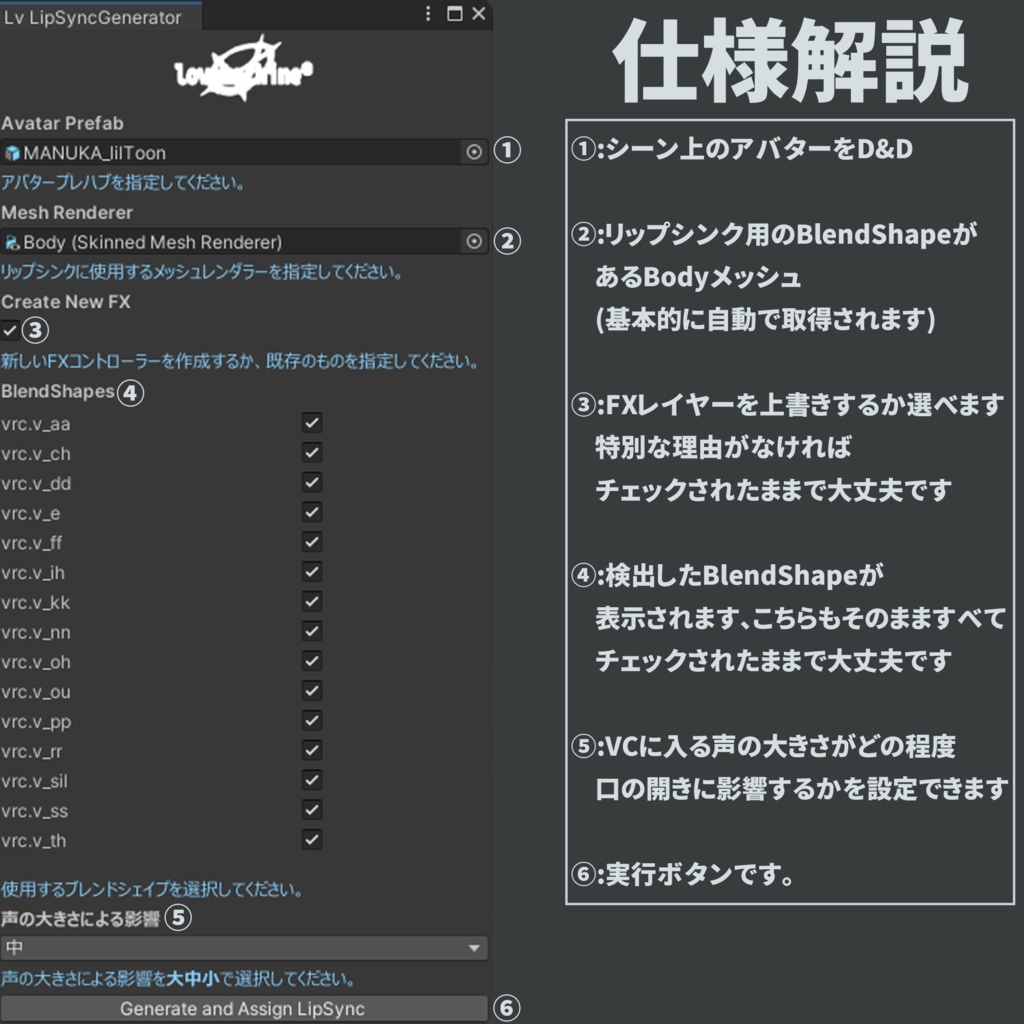1024x1024 pixels.
Task: Uncheck the vrc.v_th blendshape
Action: [x=311, y=840]
